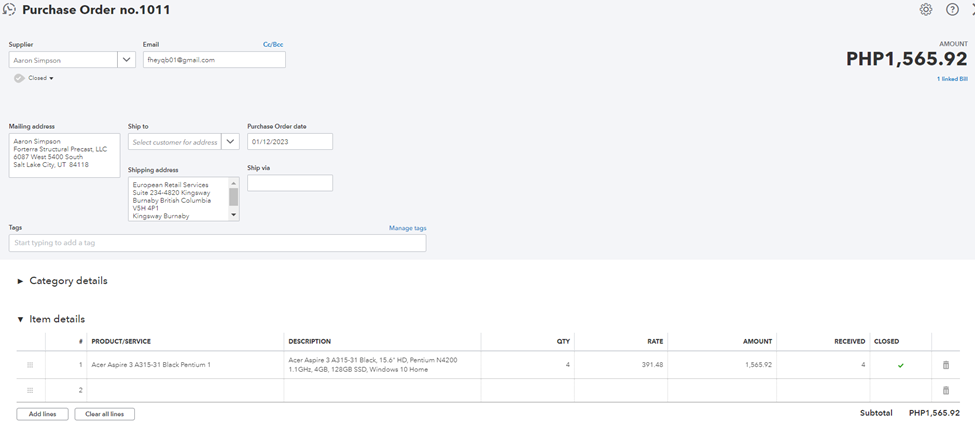Viewport: 975px width, 425px height.
Task: Click the purchase order history clock icon
Action: [10, 10]
